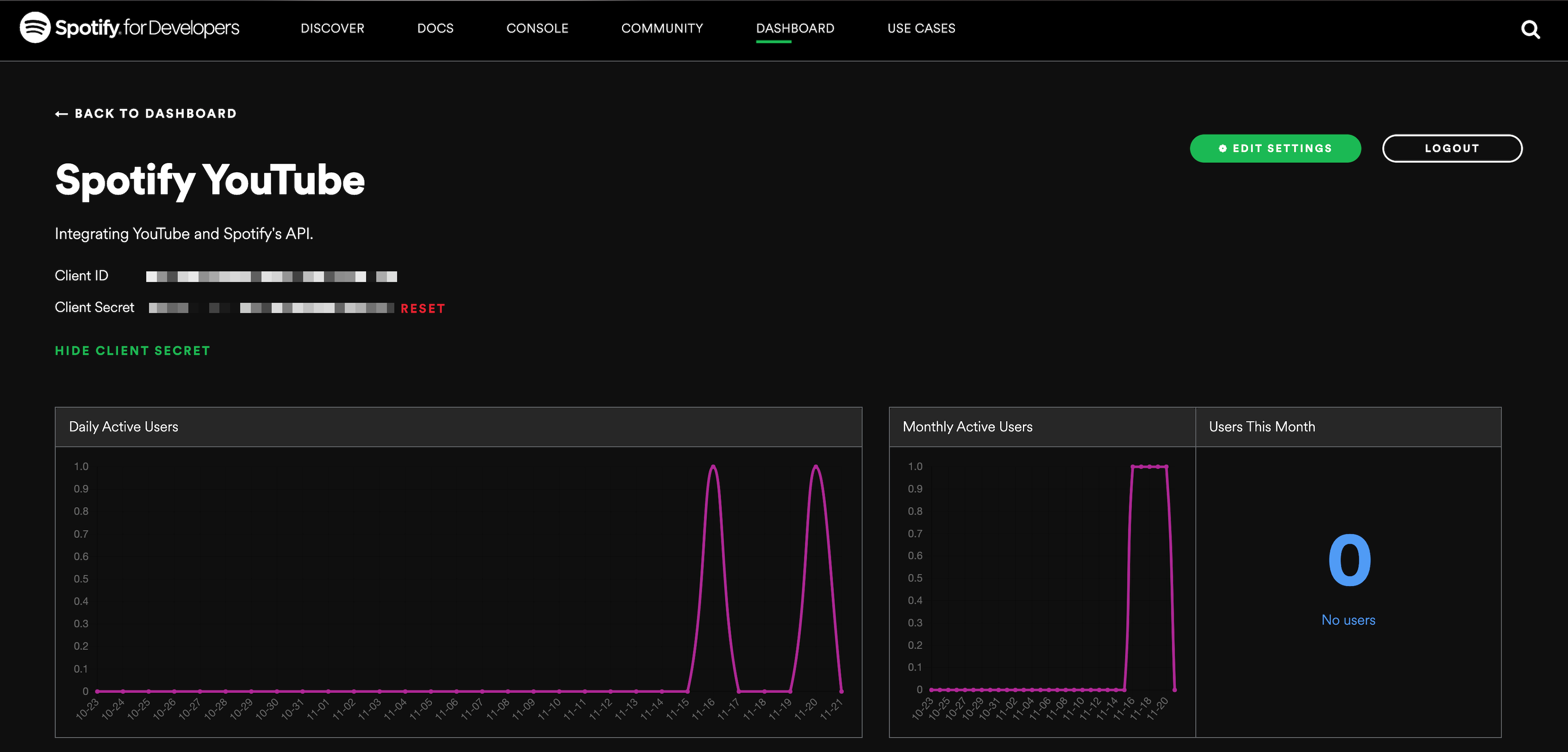1568x752 pixels.
Task: Click the Logout button
Action: (1452, 149)
